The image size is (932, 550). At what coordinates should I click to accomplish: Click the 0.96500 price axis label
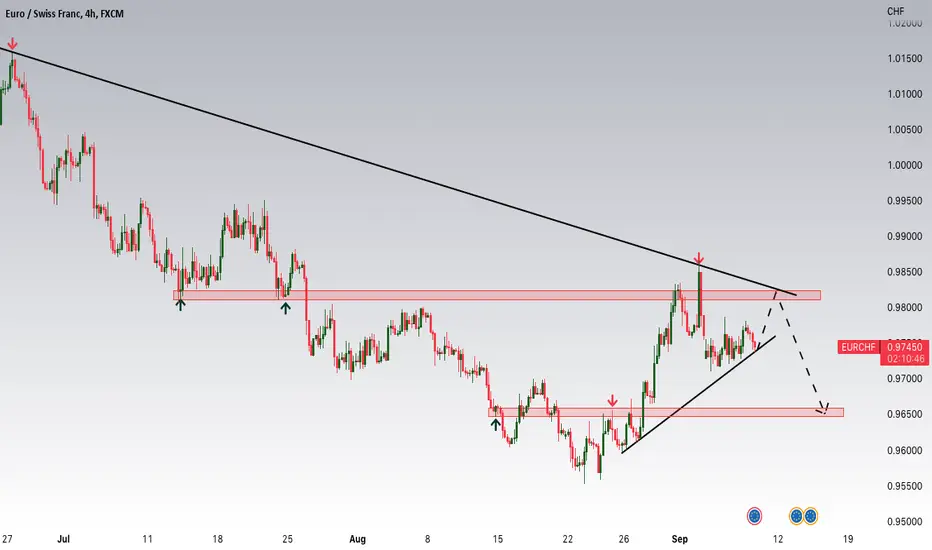point(905,414)
